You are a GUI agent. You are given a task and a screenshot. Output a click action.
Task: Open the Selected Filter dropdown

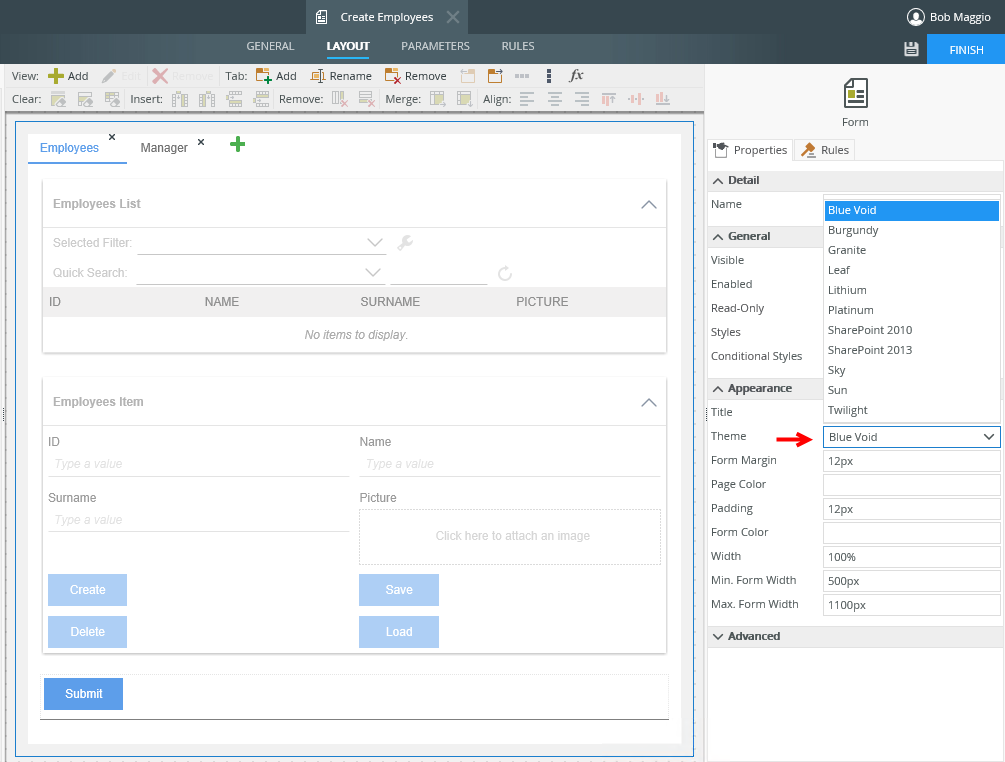(375, 242)
